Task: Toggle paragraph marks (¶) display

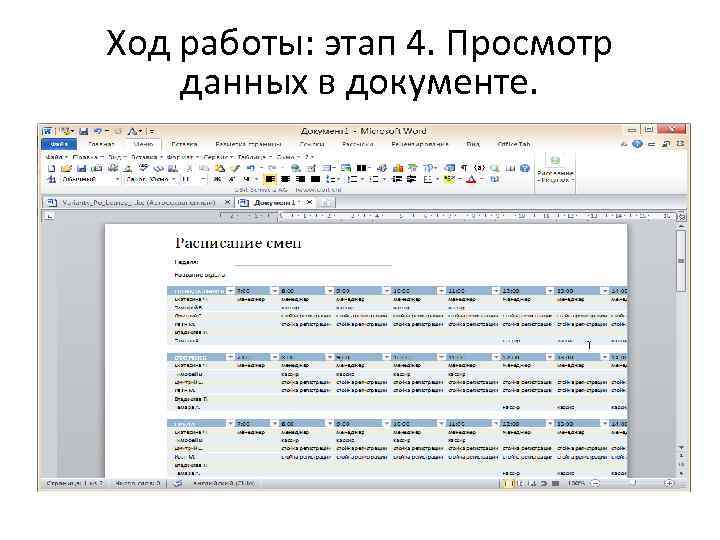Action: [464, 169]
